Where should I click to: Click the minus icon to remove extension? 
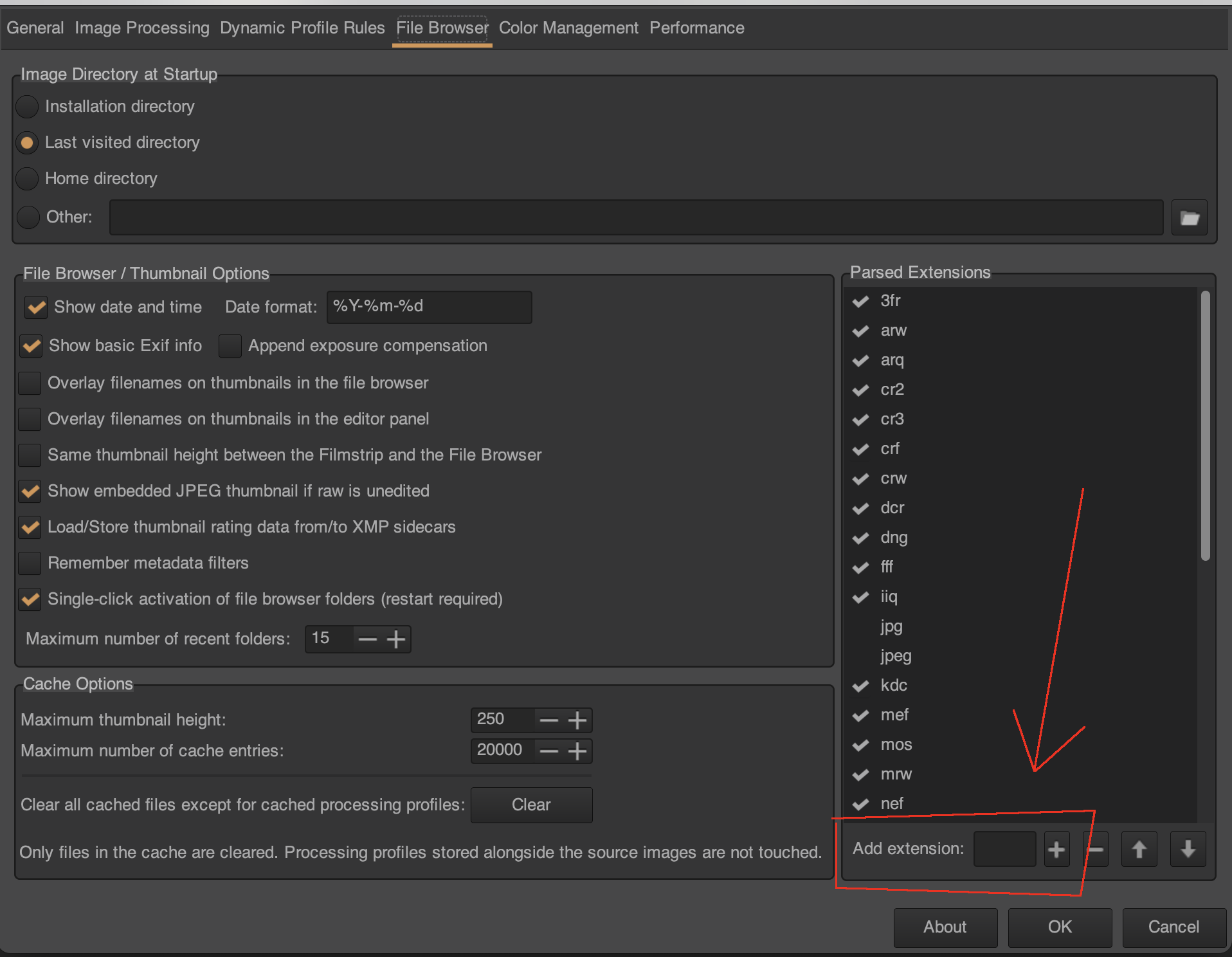tap(1096, 850)
